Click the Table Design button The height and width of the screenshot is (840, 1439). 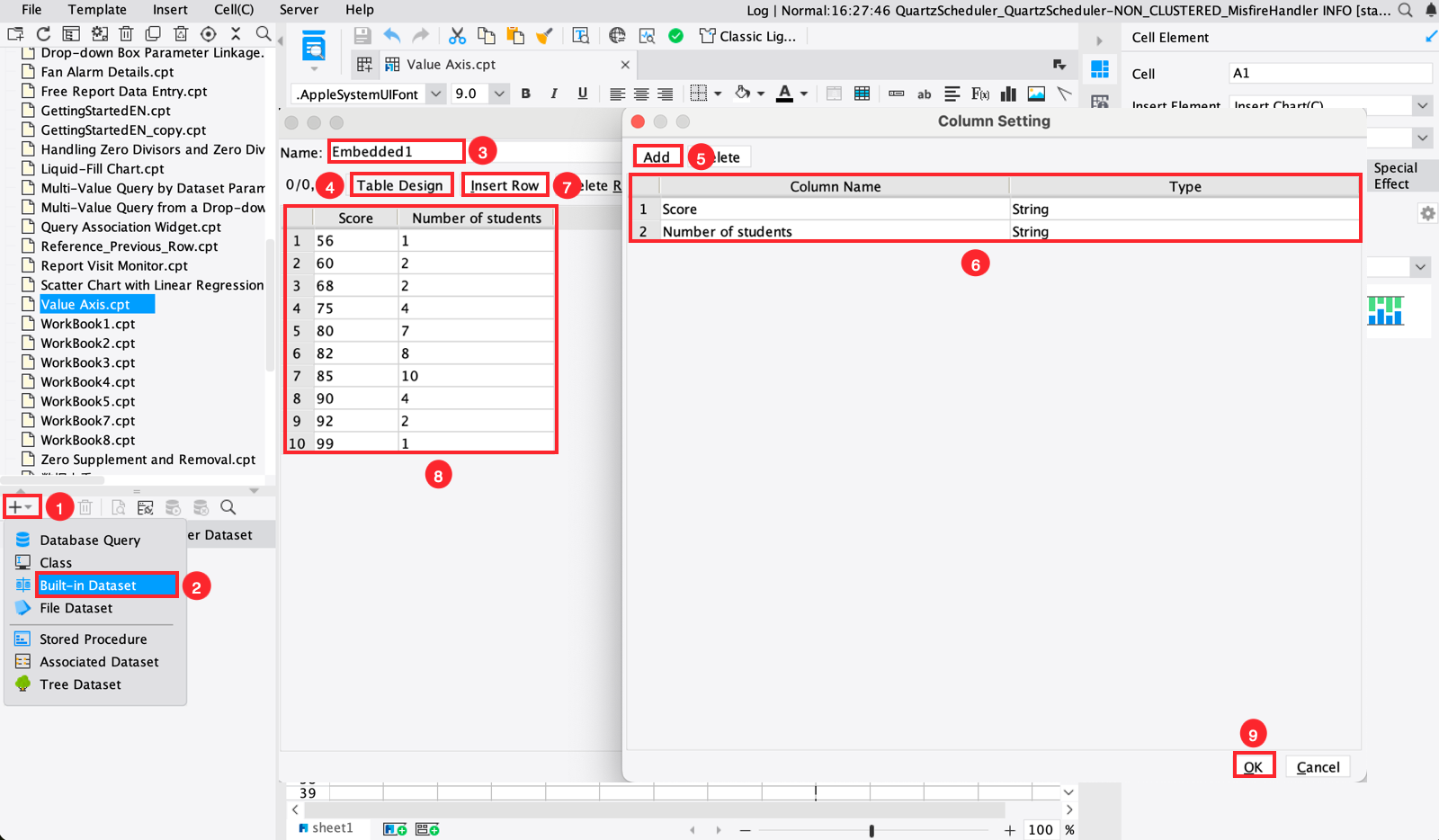coord(400,185)
